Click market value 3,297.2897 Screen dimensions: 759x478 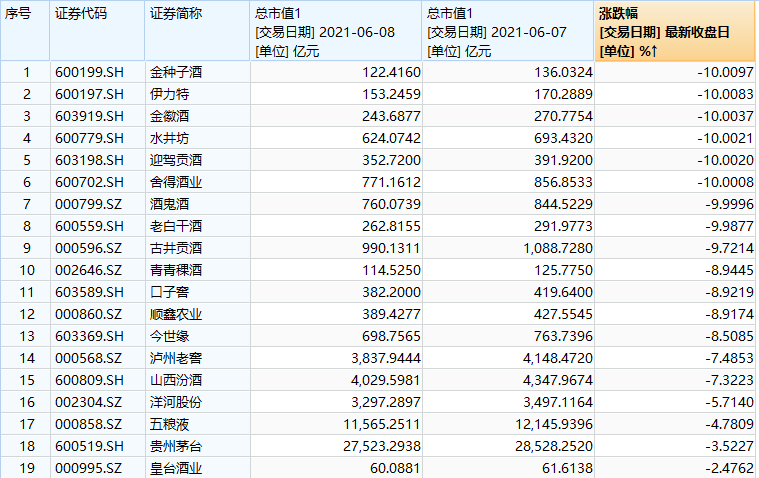coord(386,402)
